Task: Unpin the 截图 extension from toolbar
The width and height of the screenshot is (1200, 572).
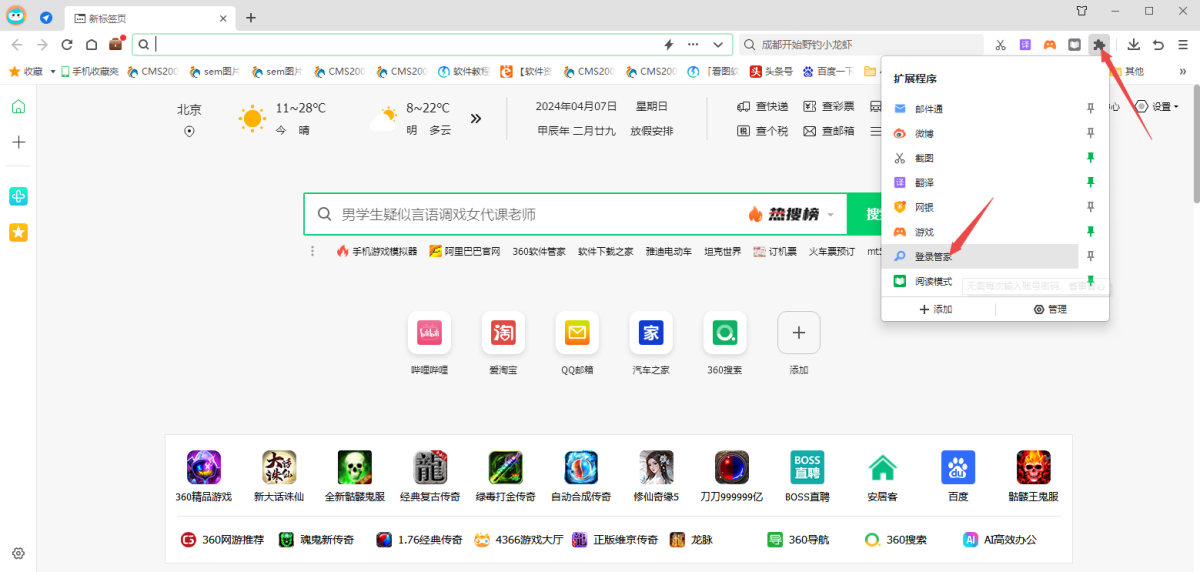Action: point(1091,158)
